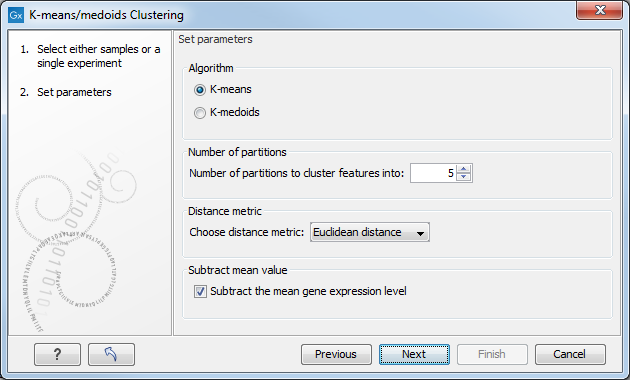Click the Next button

[x=414, y=354]
